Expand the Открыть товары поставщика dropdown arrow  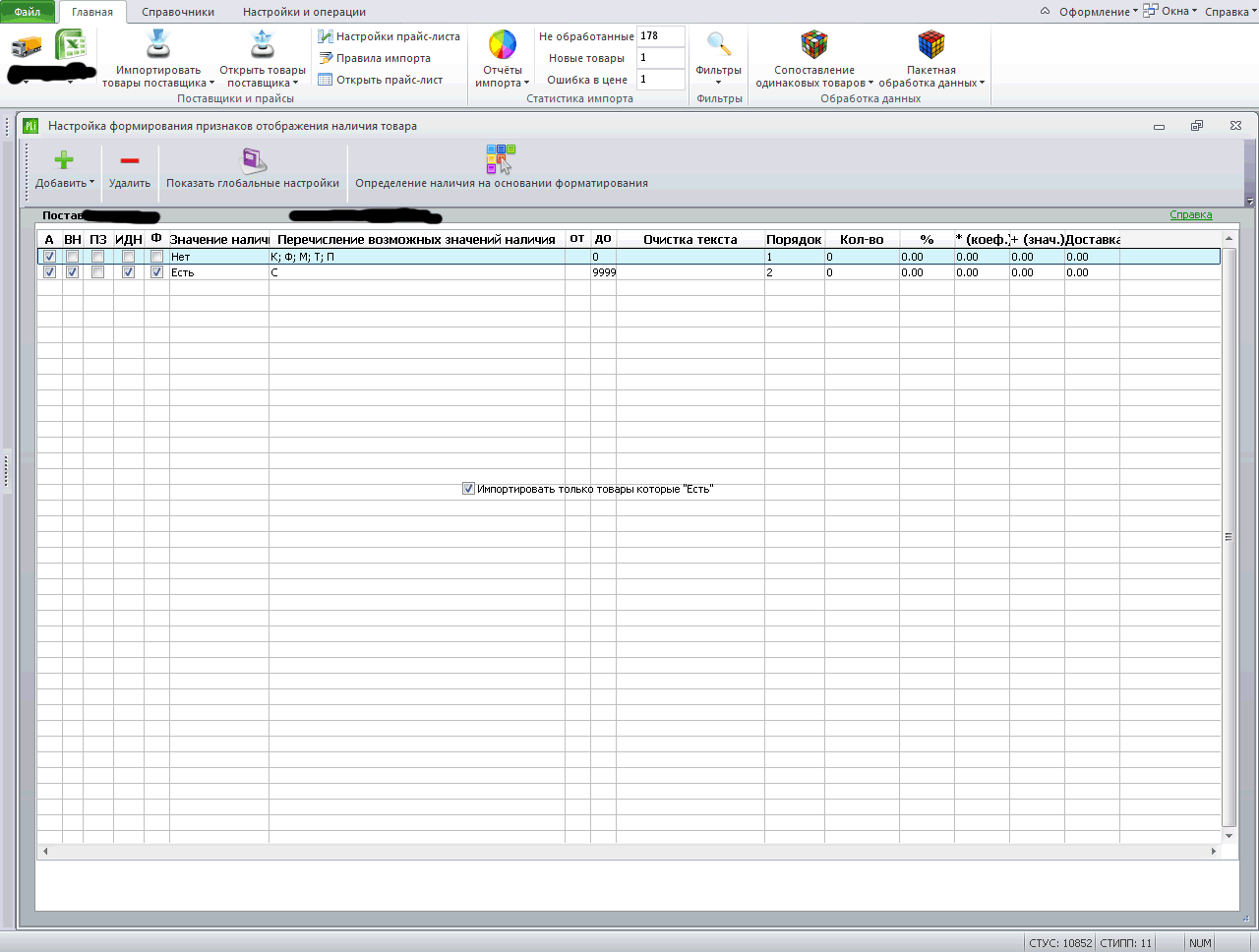tap(295, 84)
